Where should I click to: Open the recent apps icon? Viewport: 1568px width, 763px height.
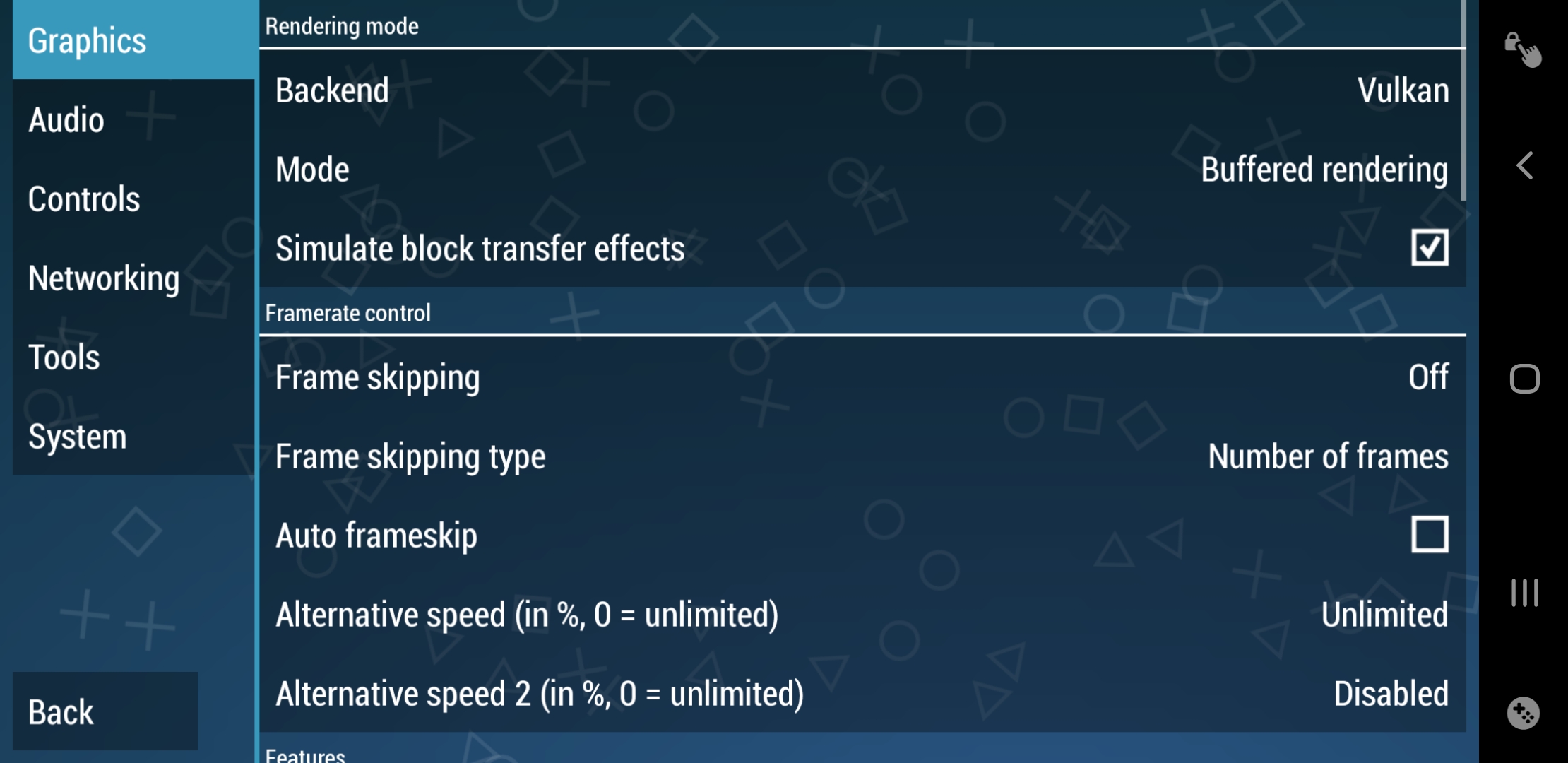[x=1524, y=593]
